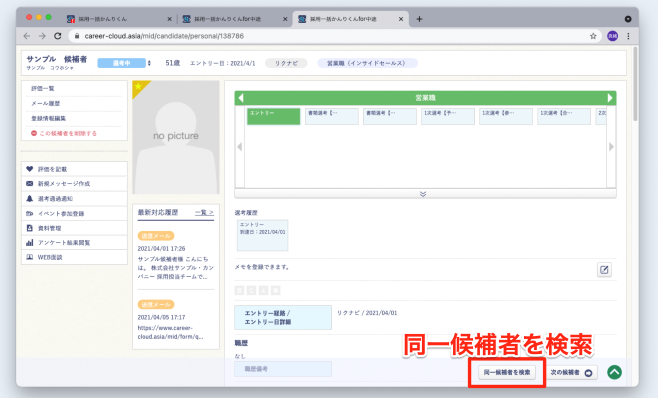Close the active browser tab
The height and width of the screenshot is (398, 658).
click(401, 19)
